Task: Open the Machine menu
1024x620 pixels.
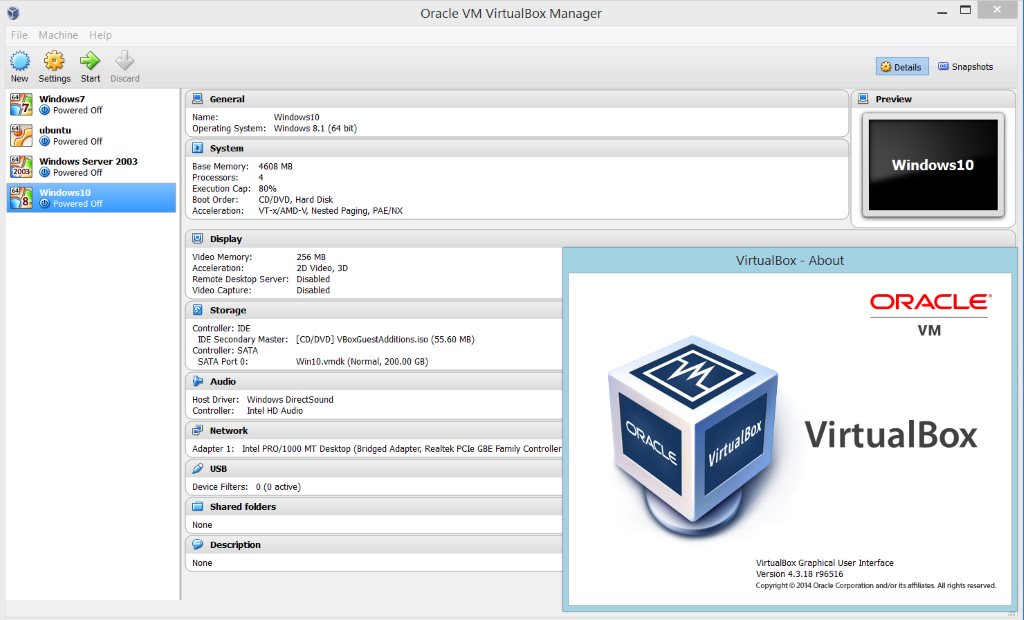Action: [58, 35]
